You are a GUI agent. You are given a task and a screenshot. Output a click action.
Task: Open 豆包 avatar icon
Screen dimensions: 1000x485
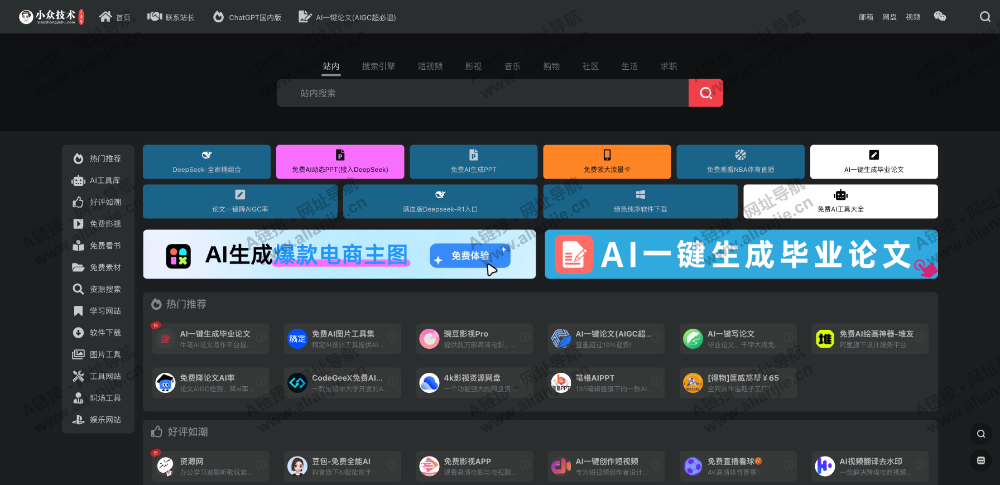coord(297,466)
